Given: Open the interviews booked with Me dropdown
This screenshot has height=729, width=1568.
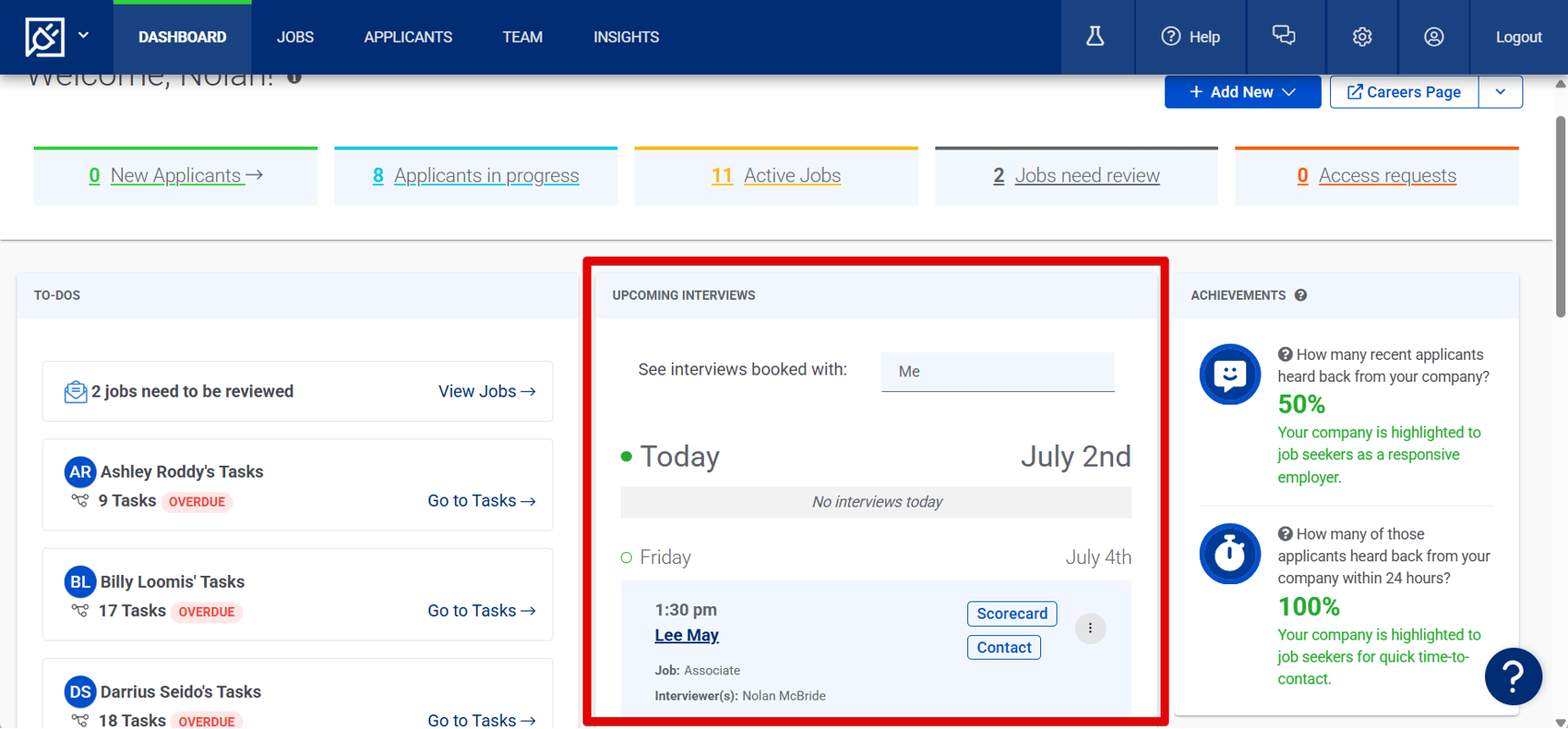Looking at the screenshot, I should pos(997,372).
